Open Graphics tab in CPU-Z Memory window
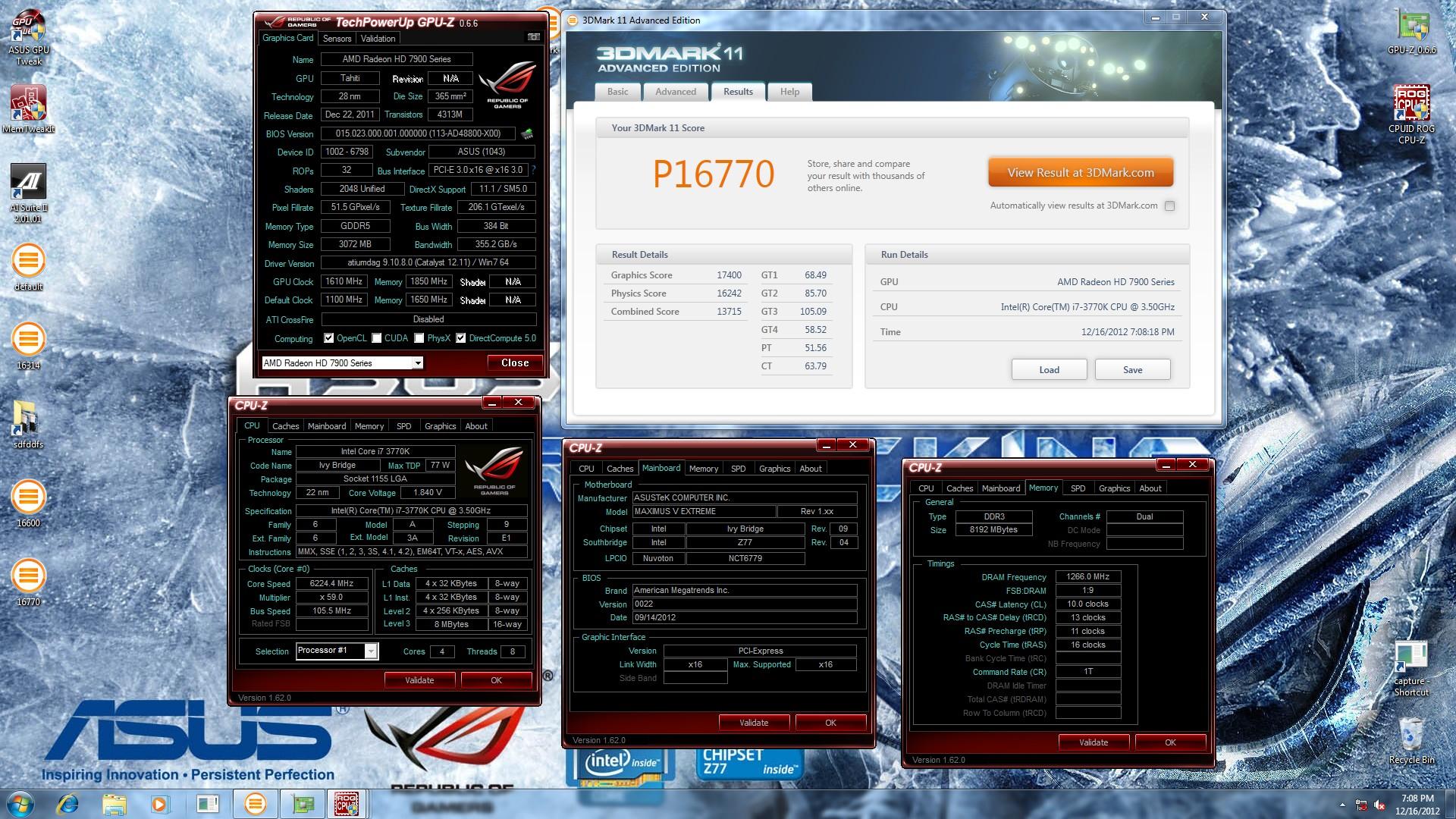1456x819 pixels. (1114, 488)
